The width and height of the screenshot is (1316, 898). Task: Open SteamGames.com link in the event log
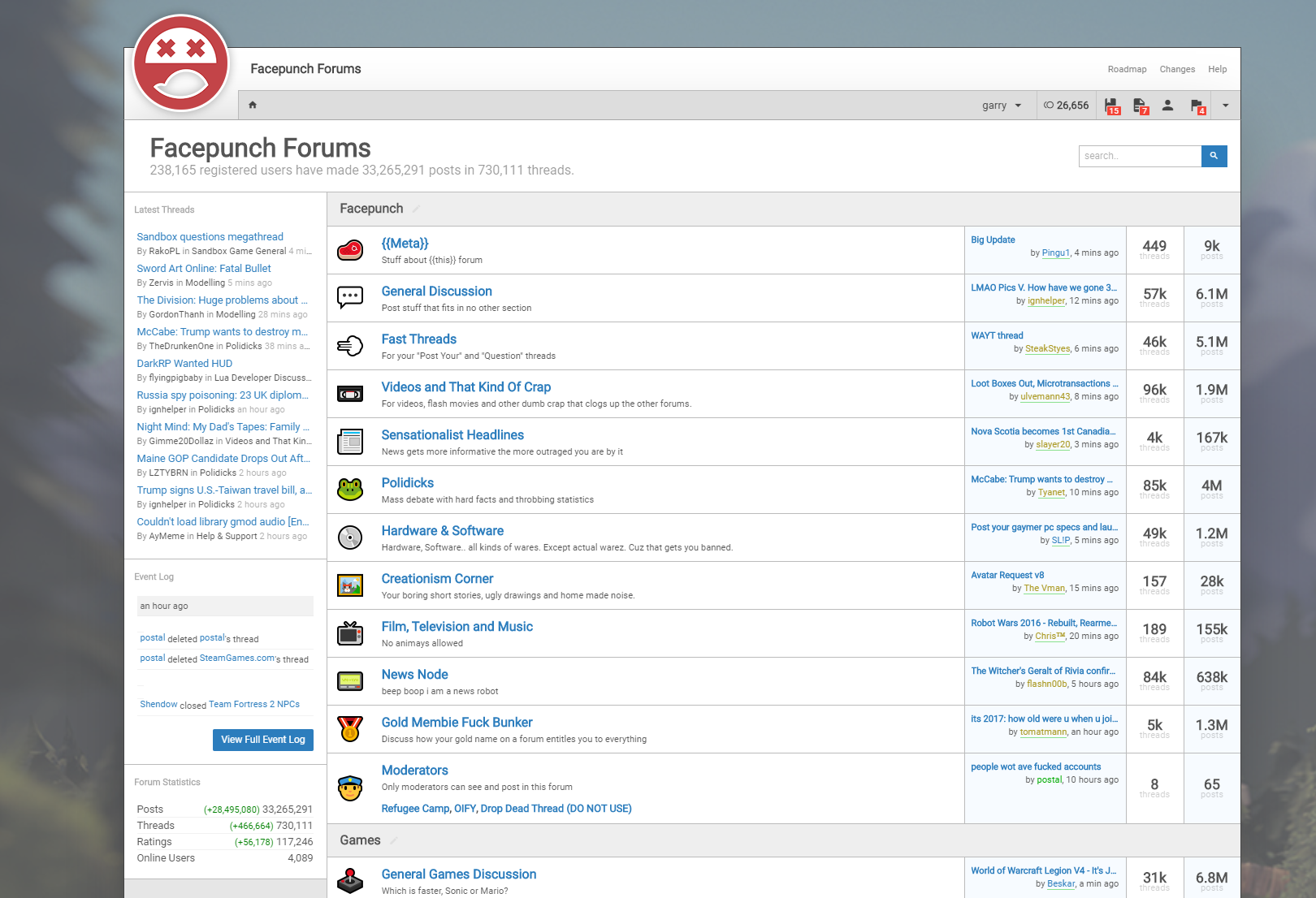(237, 658)
